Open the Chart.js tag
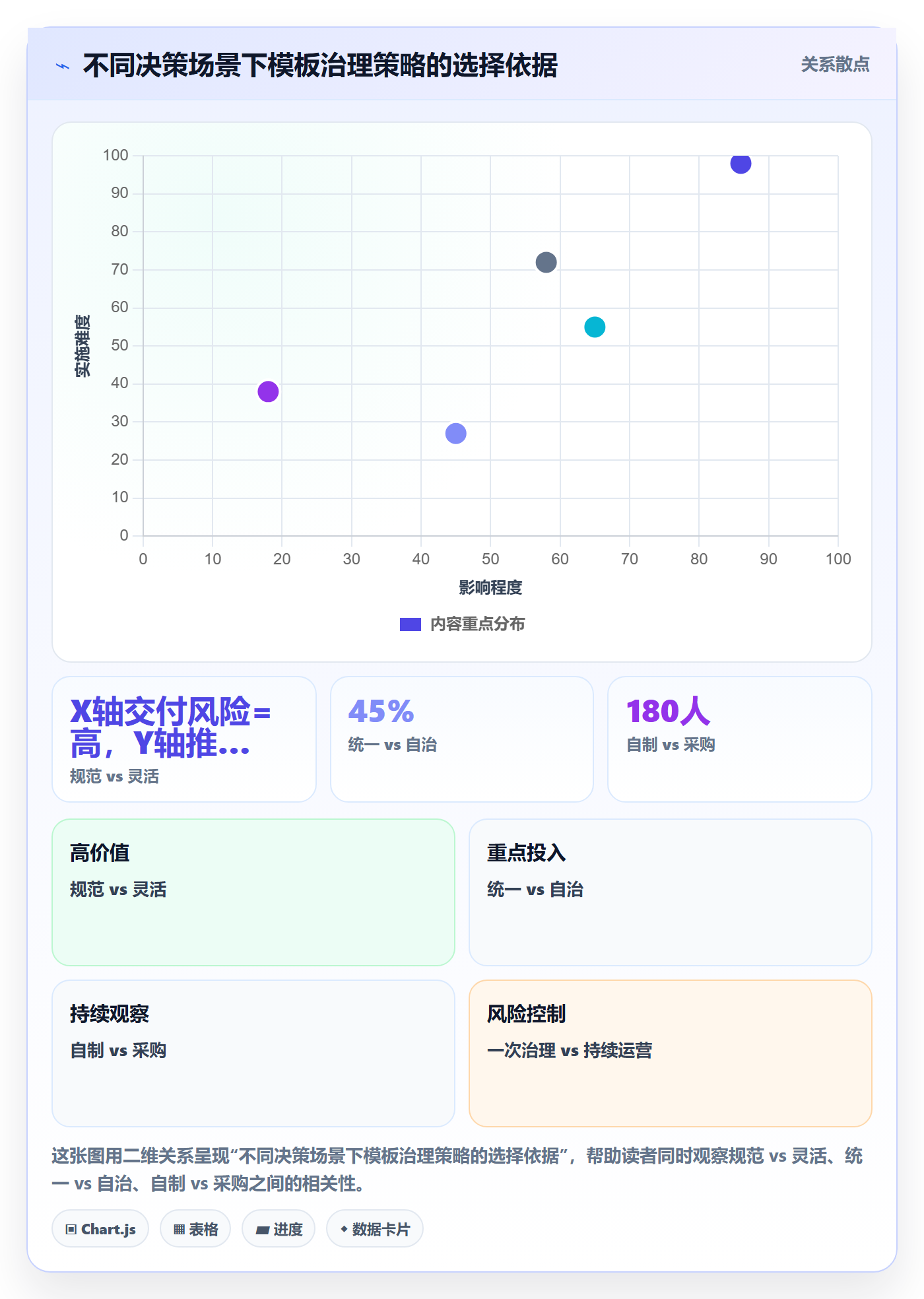Screen dimensions: 924x1299 tap(100, 1229)
